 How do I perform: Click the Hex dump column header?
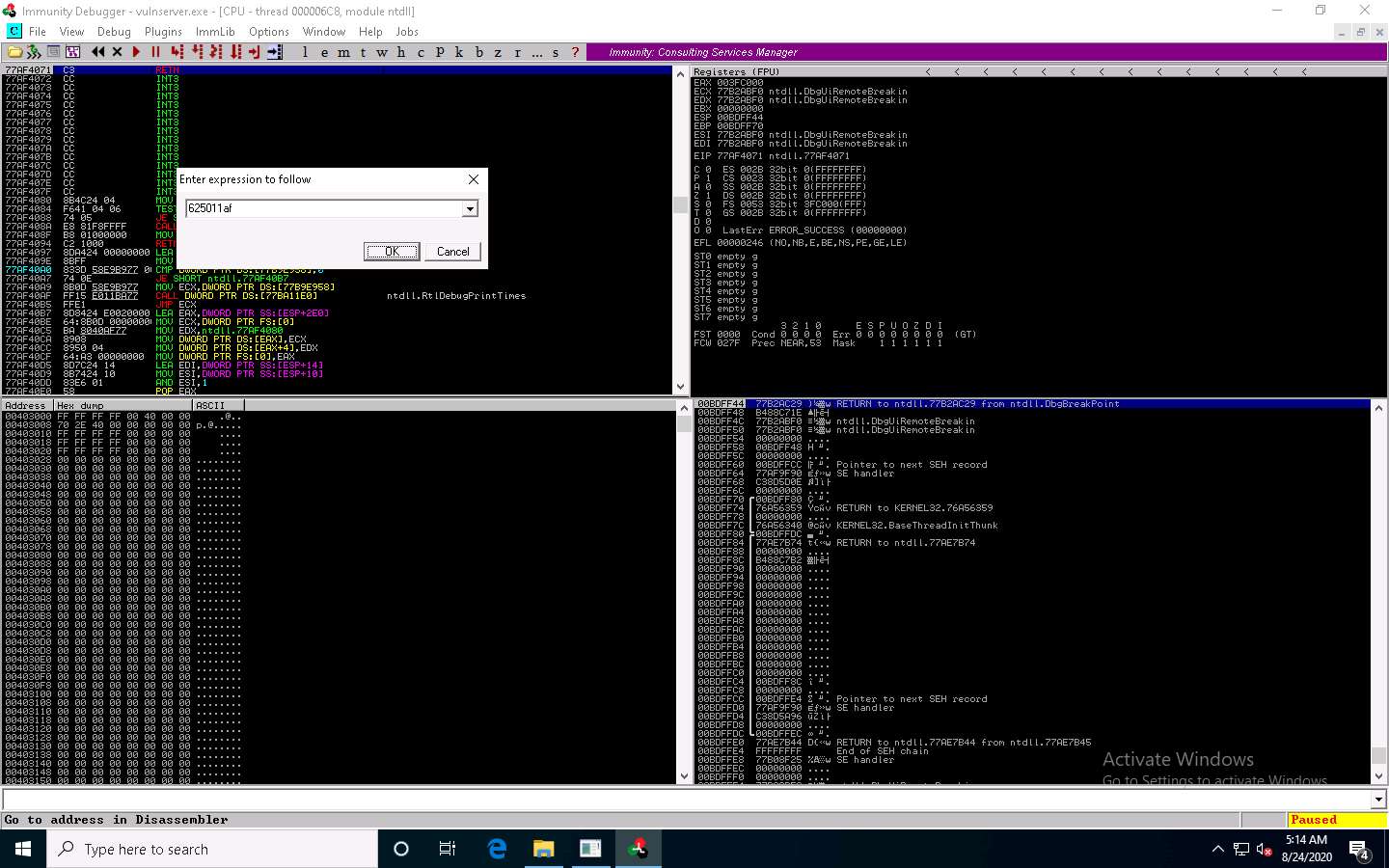pos(123,405)
